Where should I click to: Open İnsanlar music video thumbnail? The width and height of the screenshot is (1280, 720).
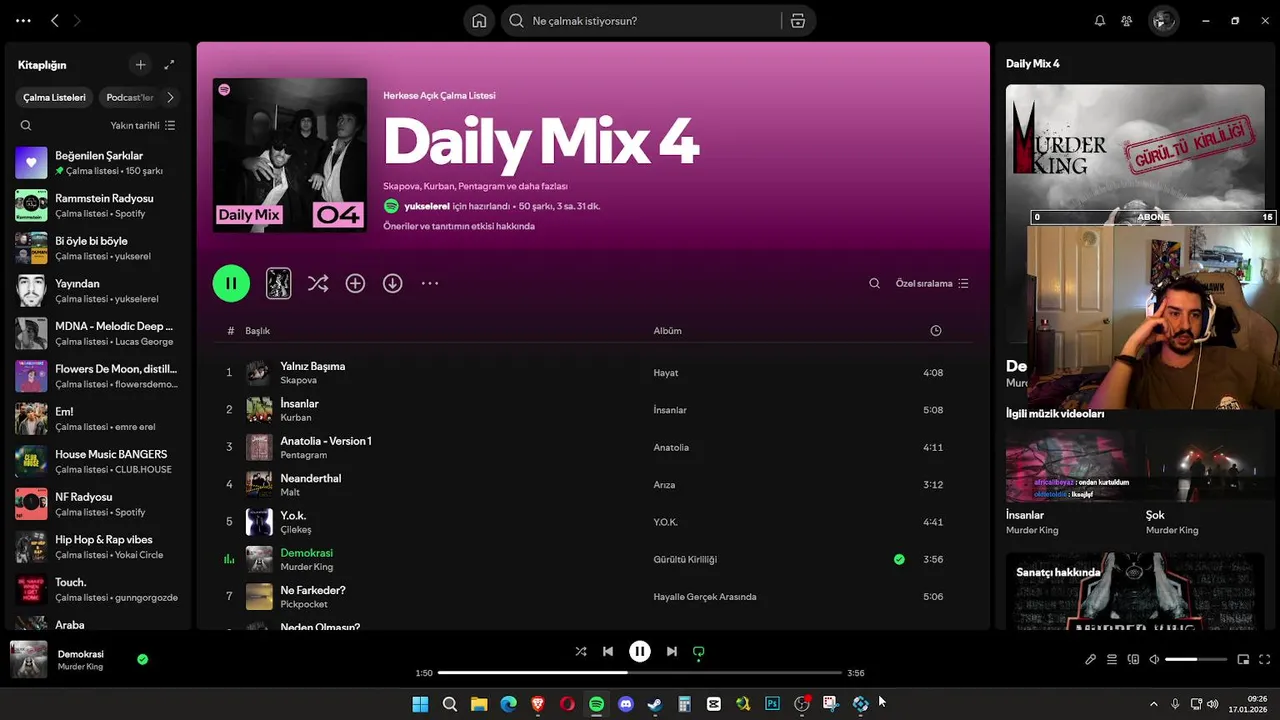(x=1070, y=466)
